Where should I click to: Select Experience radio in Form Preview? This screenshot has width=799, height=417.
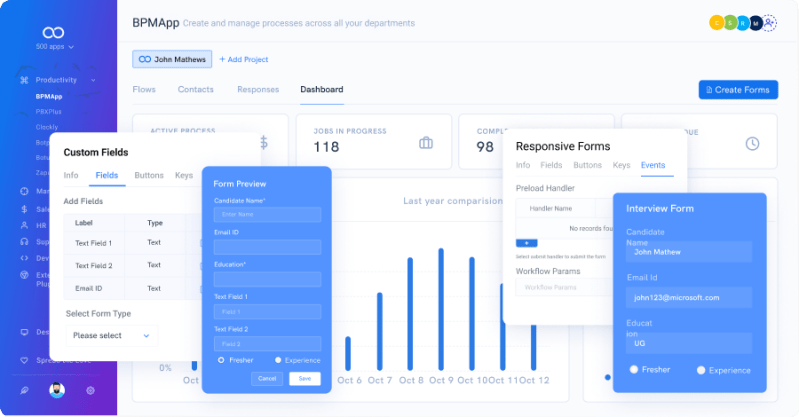point(278,360)
